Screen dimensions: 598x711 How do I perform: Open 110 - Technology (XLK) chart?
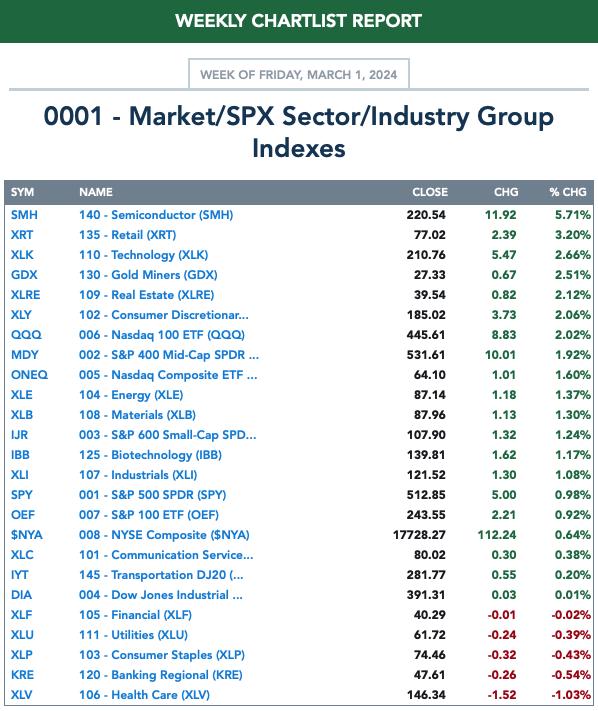[x=143, y=255]
